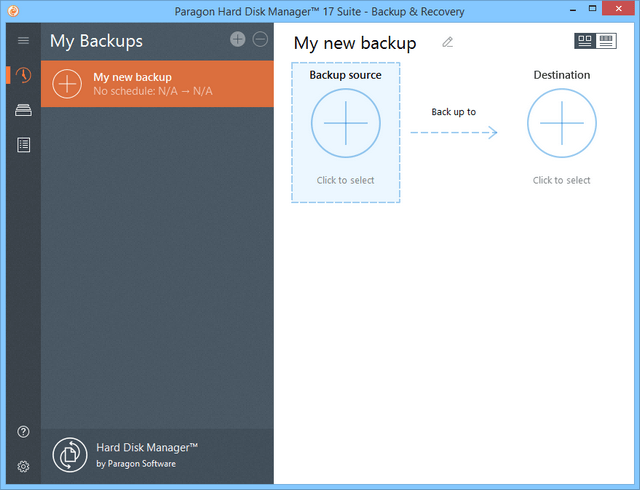Open the activity log sidebar icon
Viewport: 640px width, 490px height.
23,145
